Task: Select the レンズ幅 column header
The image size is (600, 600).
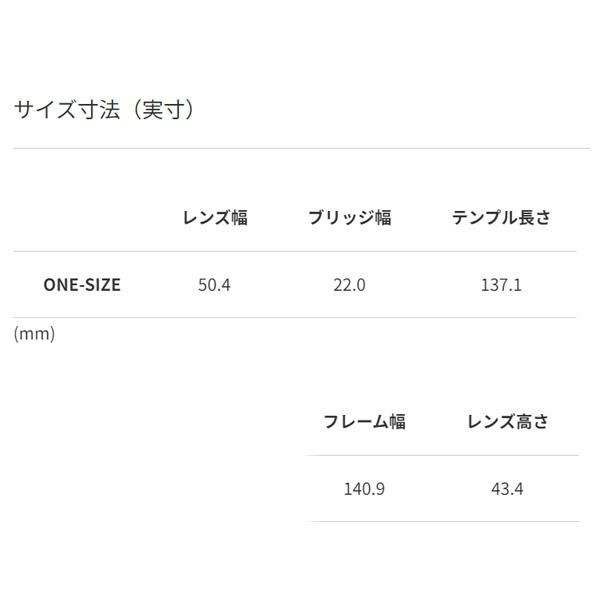Action: click(215, 217)
